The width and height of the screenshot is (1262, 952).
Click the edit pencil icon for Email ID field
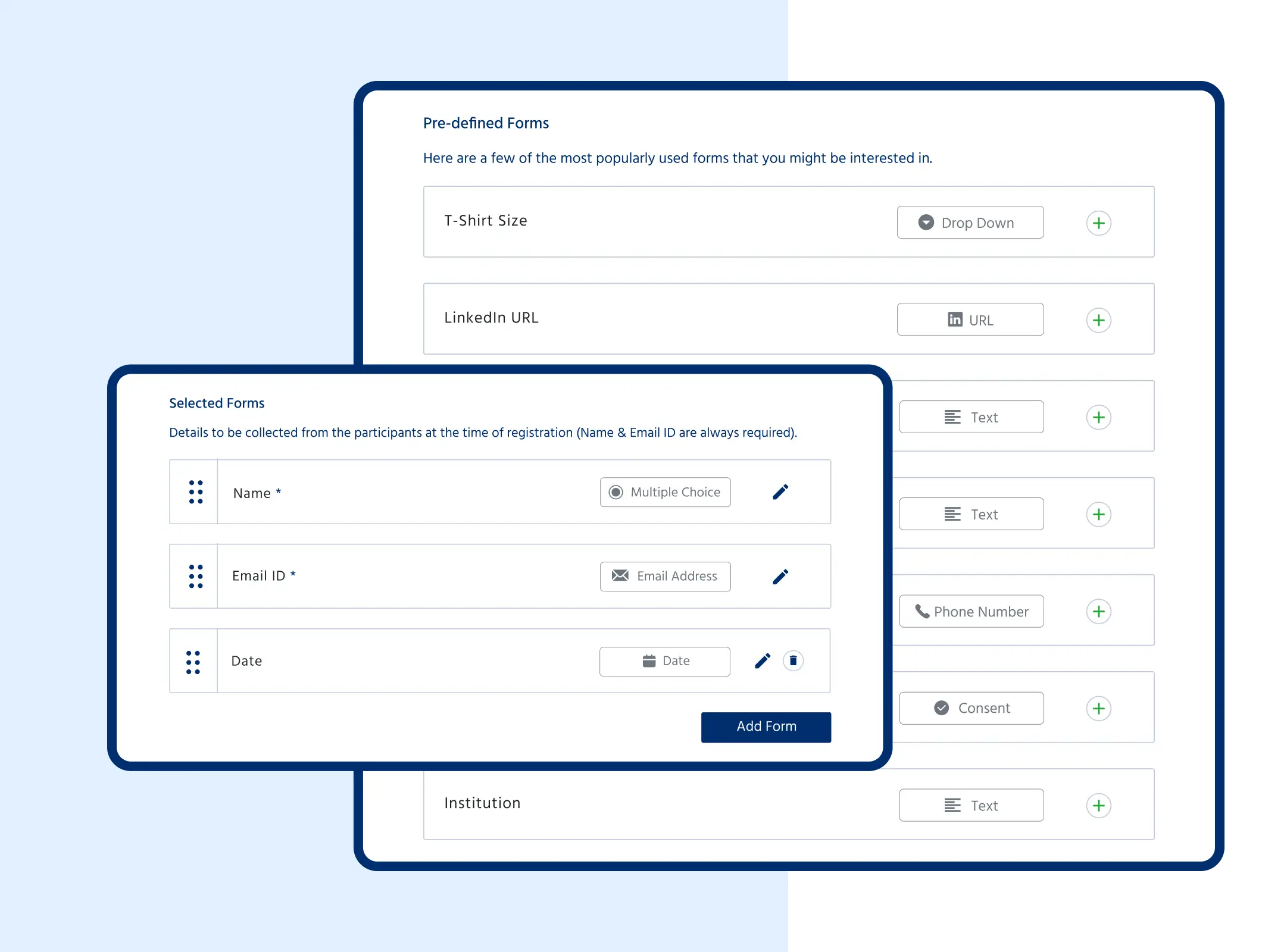tap(780, 575)
